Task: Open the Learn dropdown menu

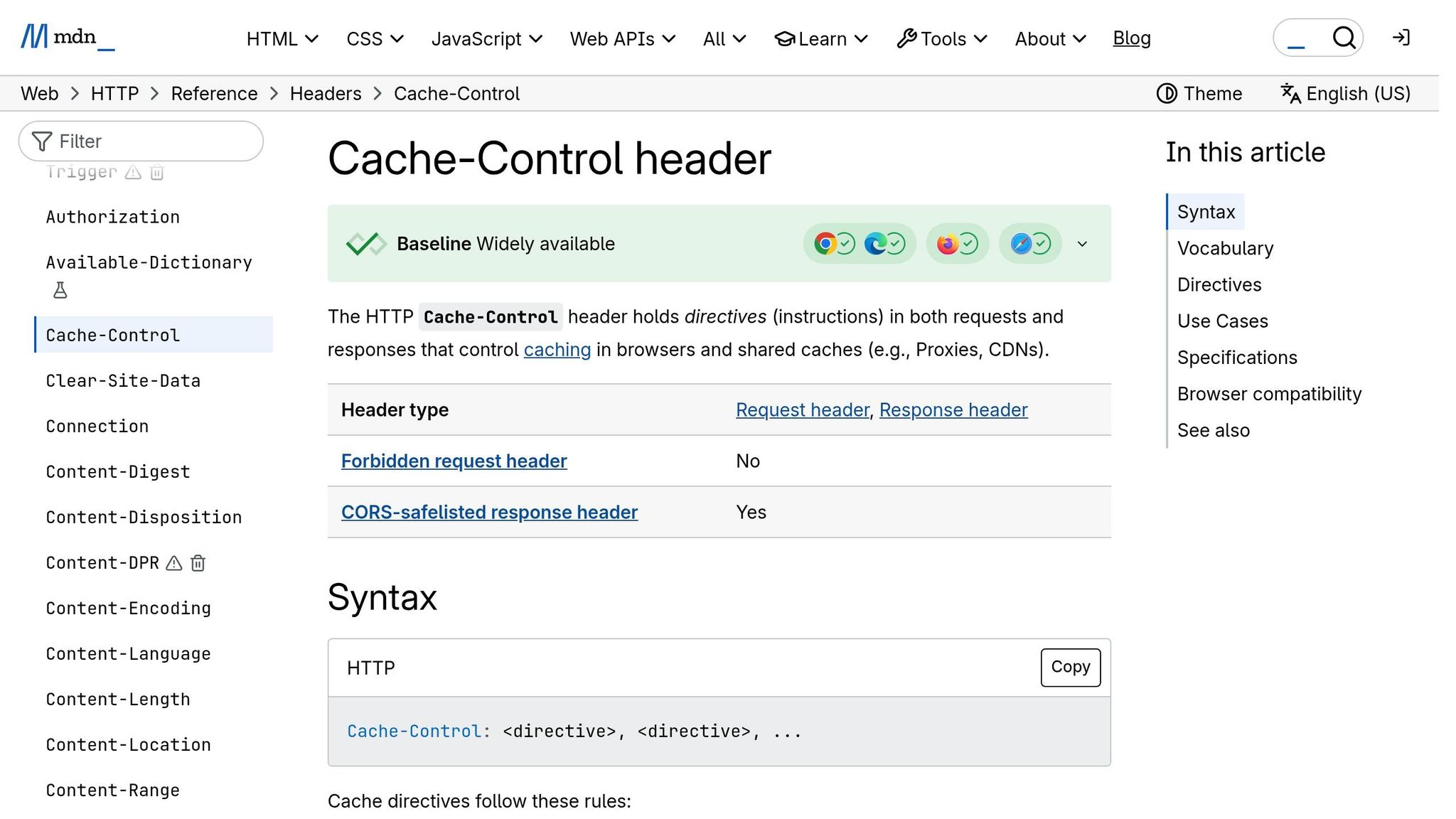Action: (821, 38)
